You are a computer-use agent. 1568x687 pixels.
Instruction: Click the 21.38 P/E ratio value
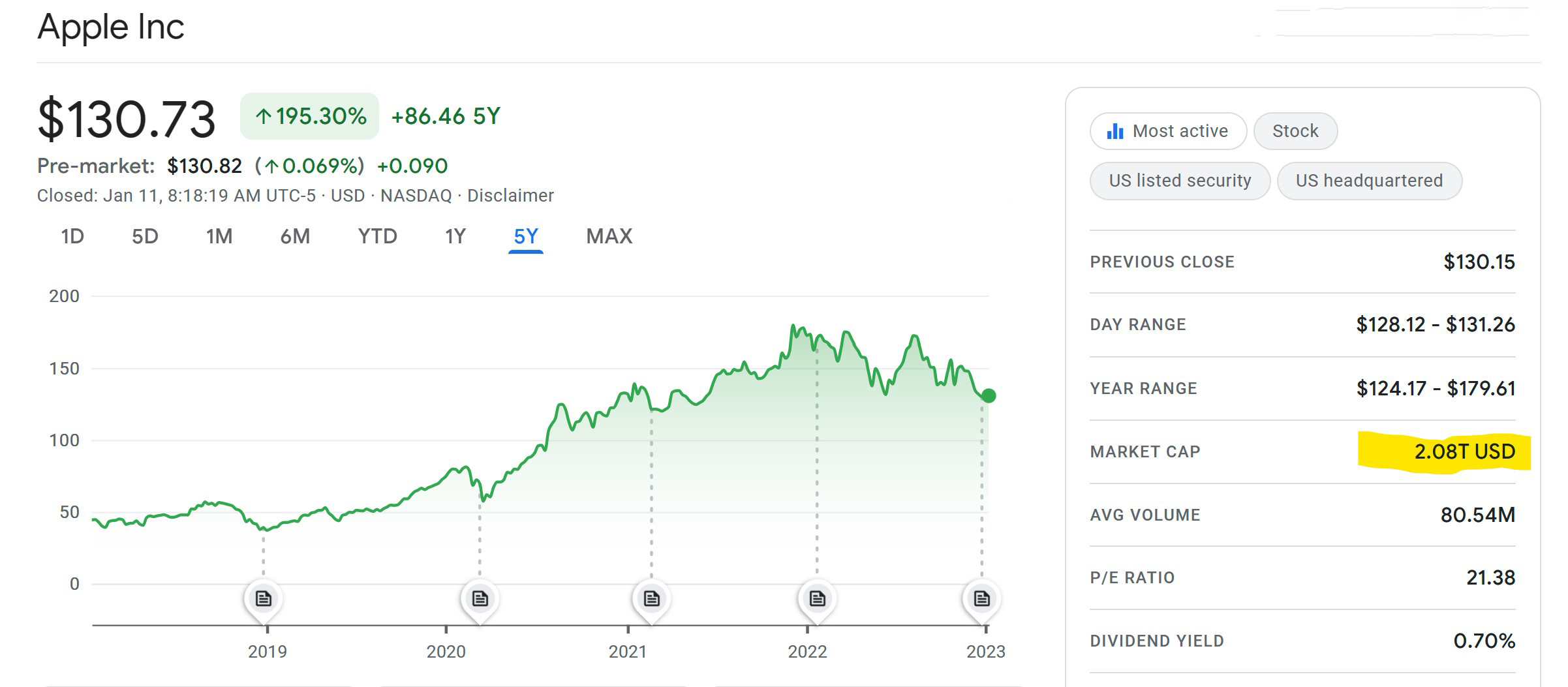[1491, 578]
